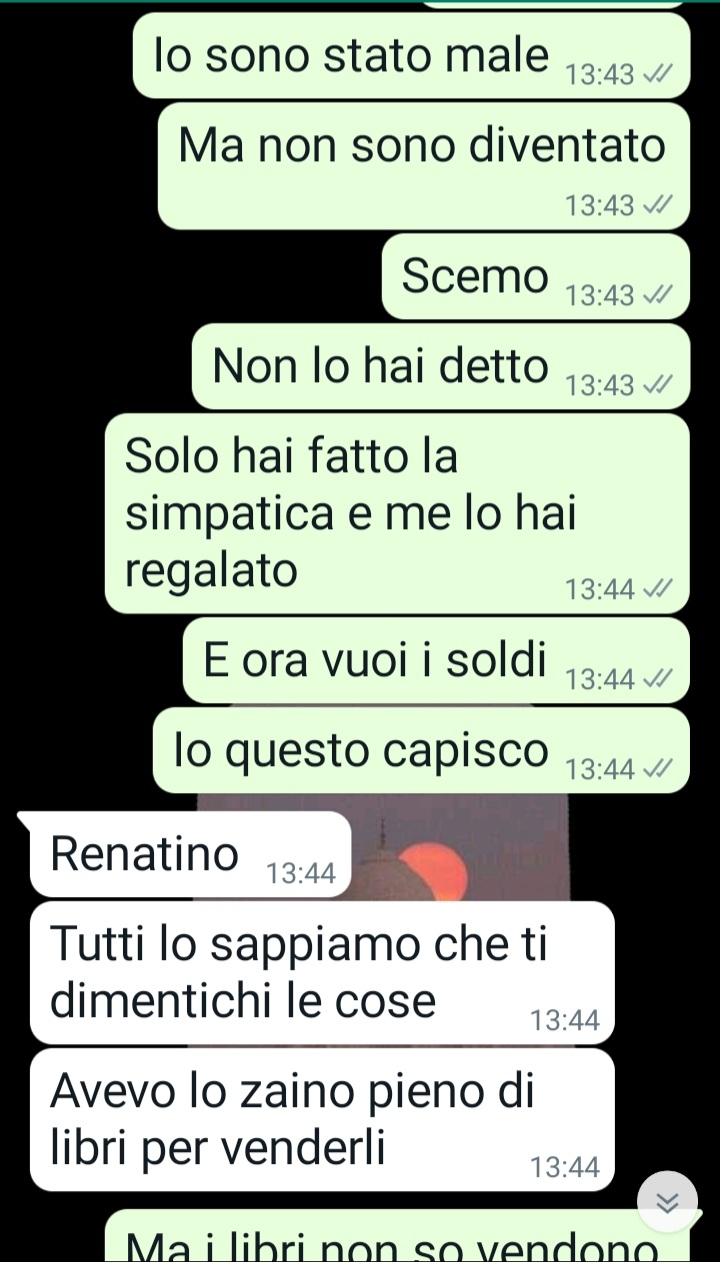Select the "E ora vuoi i soldi" message
The height and width of the screenshot is (1262, 720).
[436, 661]
